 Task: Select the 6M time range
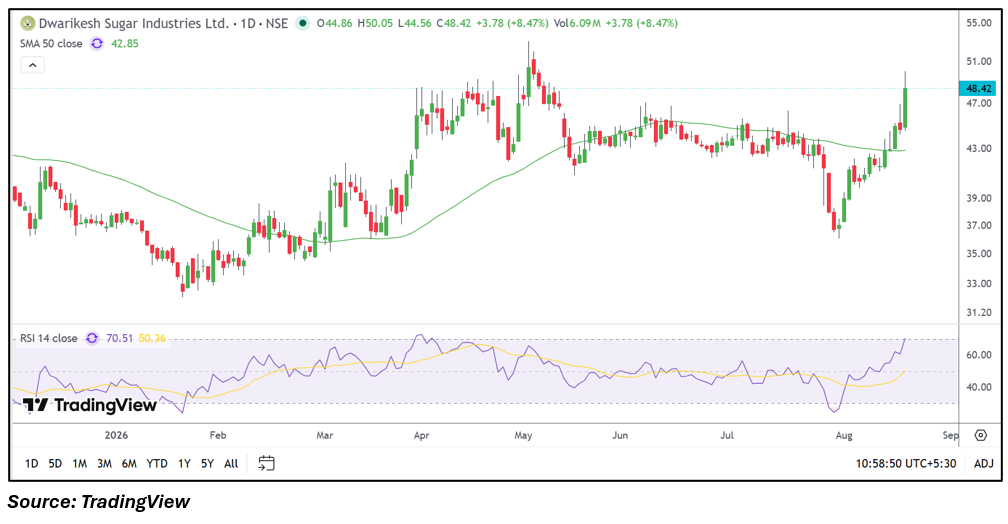[x=129, y=464]
